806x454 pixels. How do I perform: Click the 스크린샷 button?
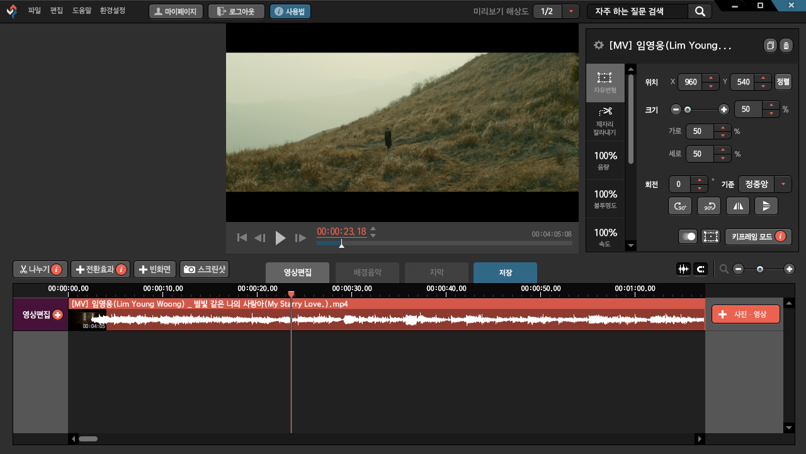205,269
